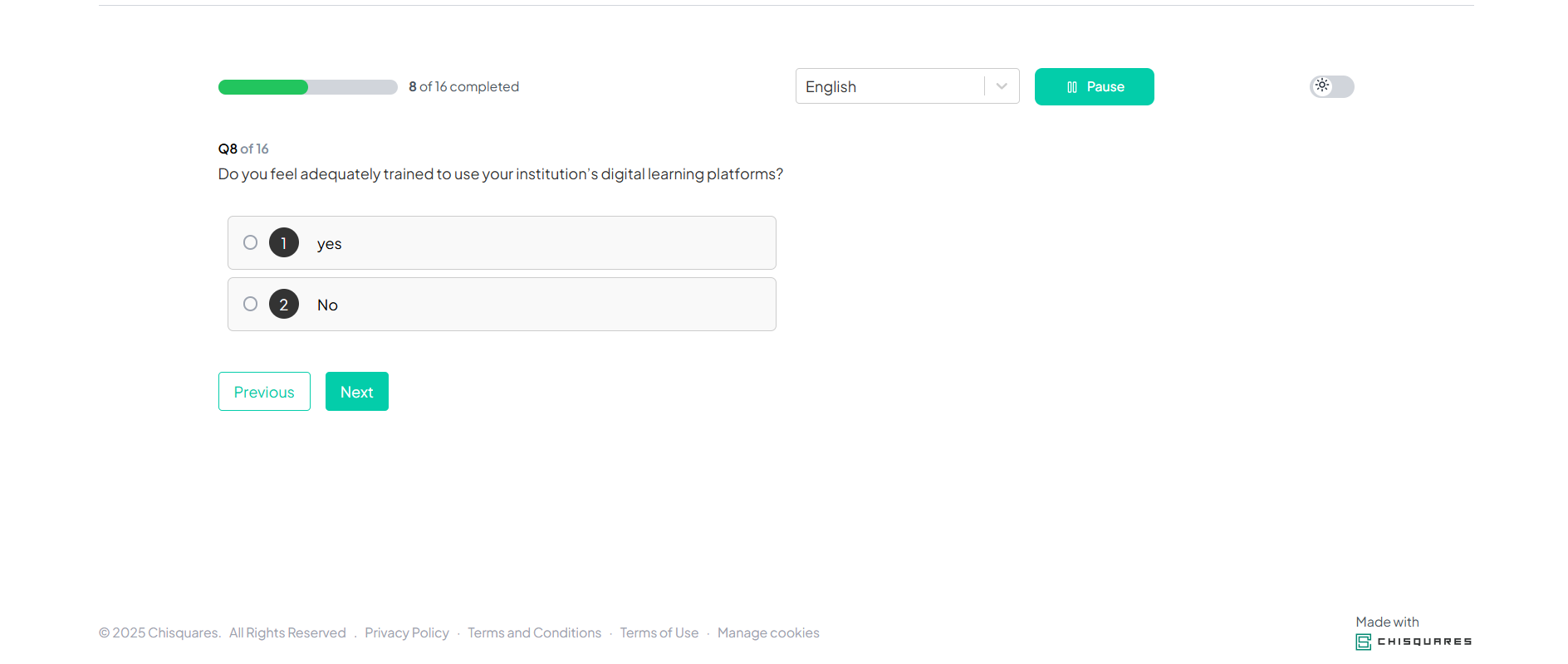1568x664 pixels.
Task: Click the Chisquares logo icon in footer
Action: pos(1363,642)
